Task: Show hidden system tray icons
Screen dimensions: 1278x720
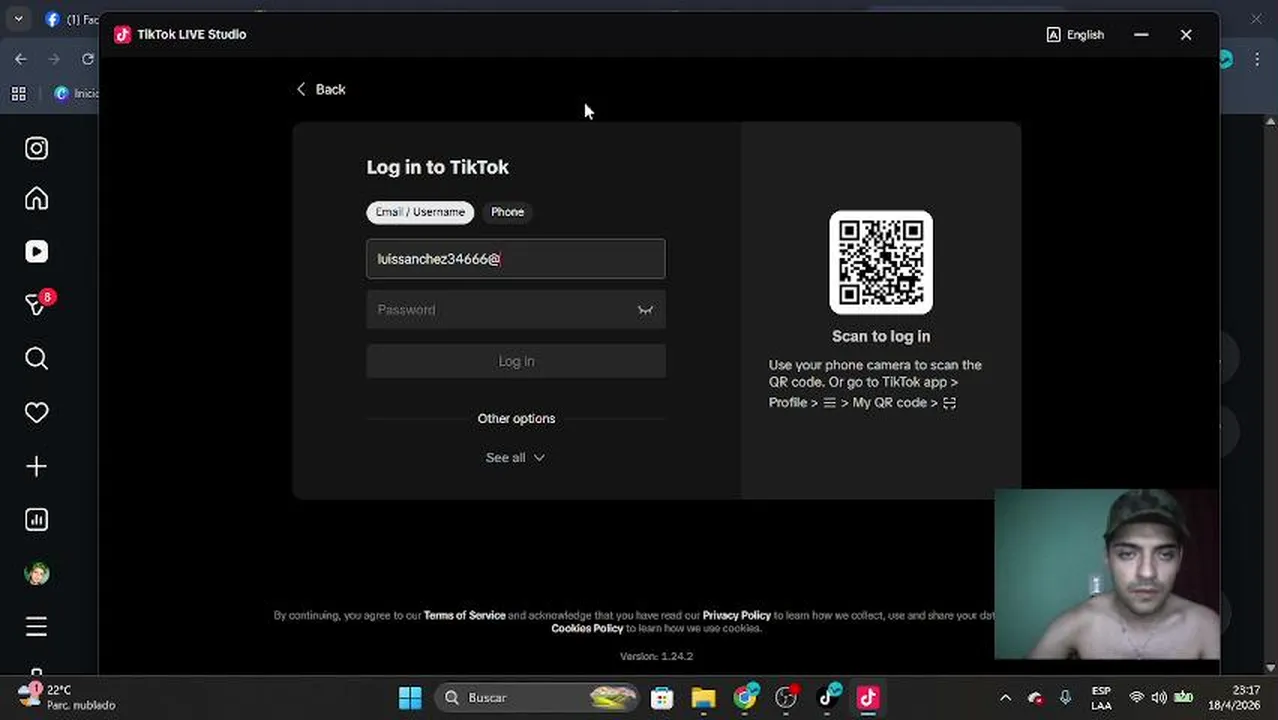Action: click(x=1006, y=698)
